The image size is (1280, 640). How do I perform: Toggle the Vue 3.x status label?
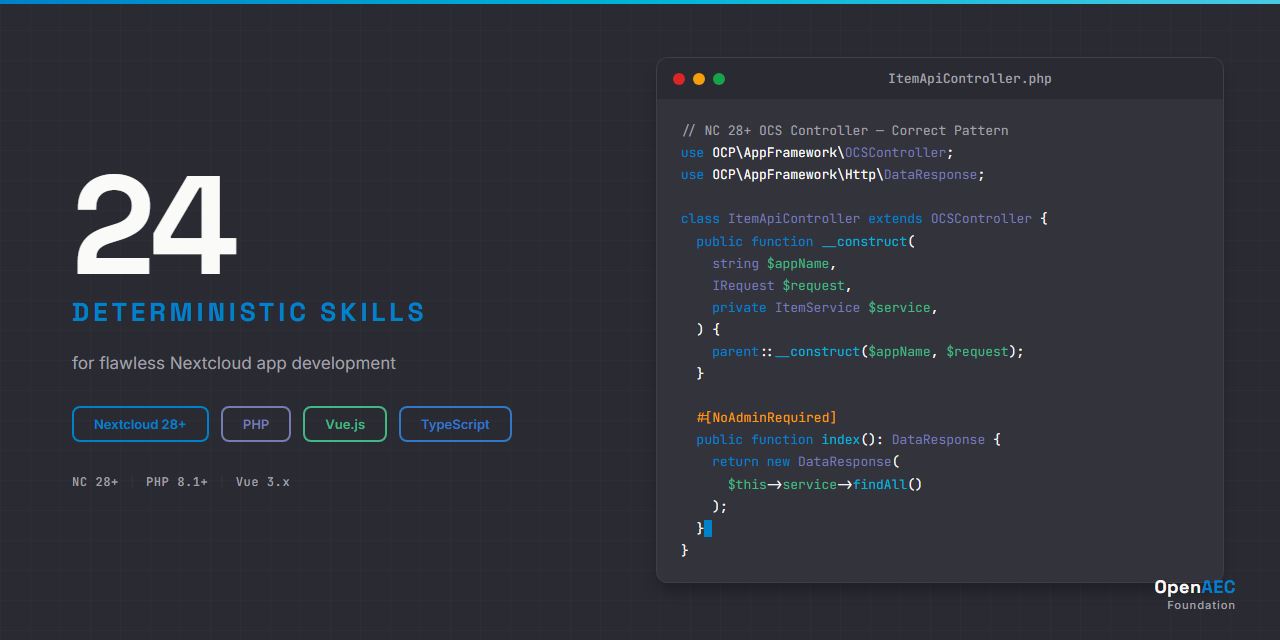(262, 481)
